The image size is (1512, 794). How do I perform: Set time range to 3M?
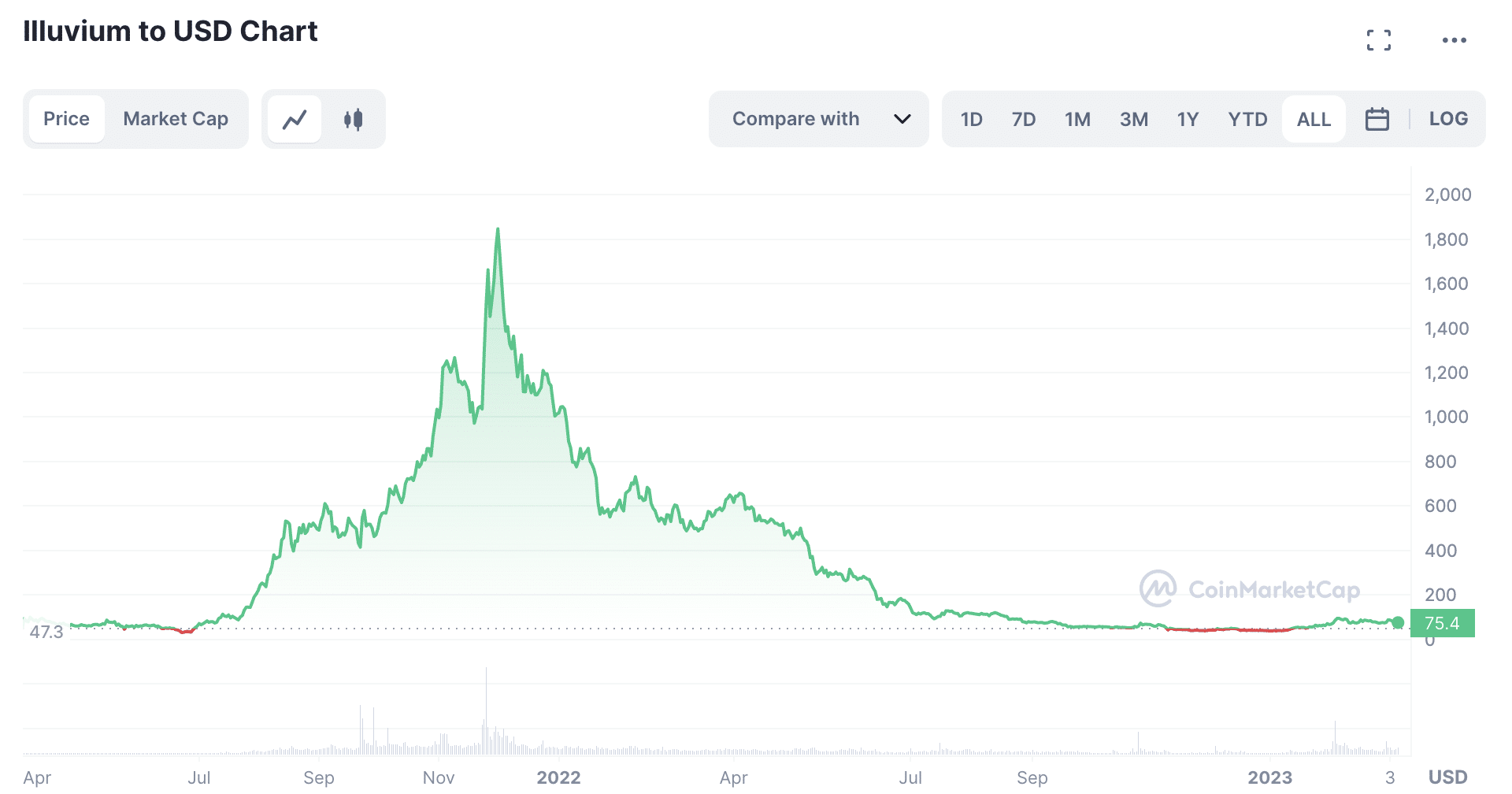(1133, 119)
